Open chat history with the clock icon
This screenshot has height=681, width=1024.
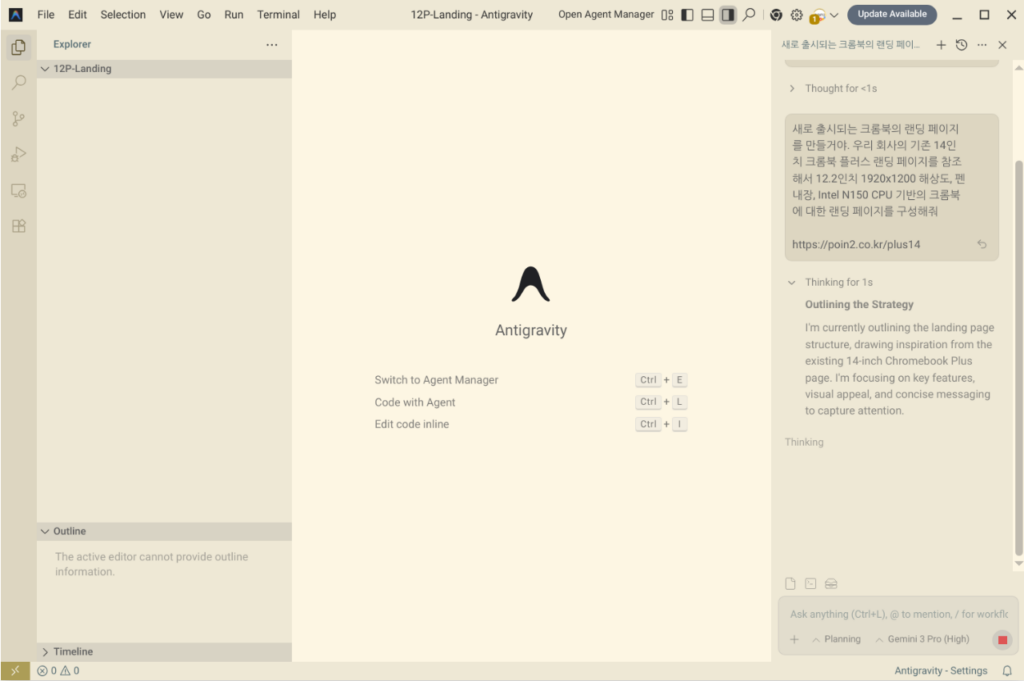(961, 45)
